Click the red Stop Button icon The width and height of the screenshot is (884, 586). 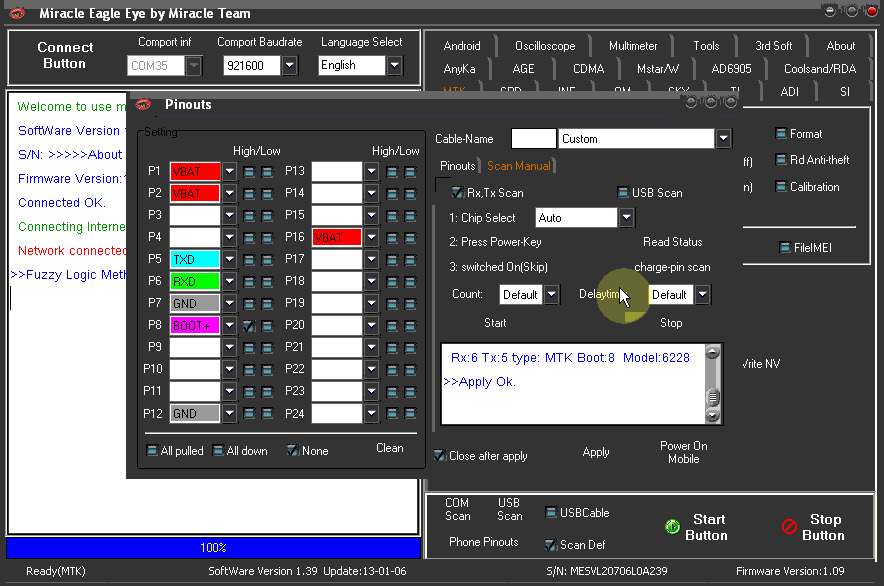tap(789, 527)
